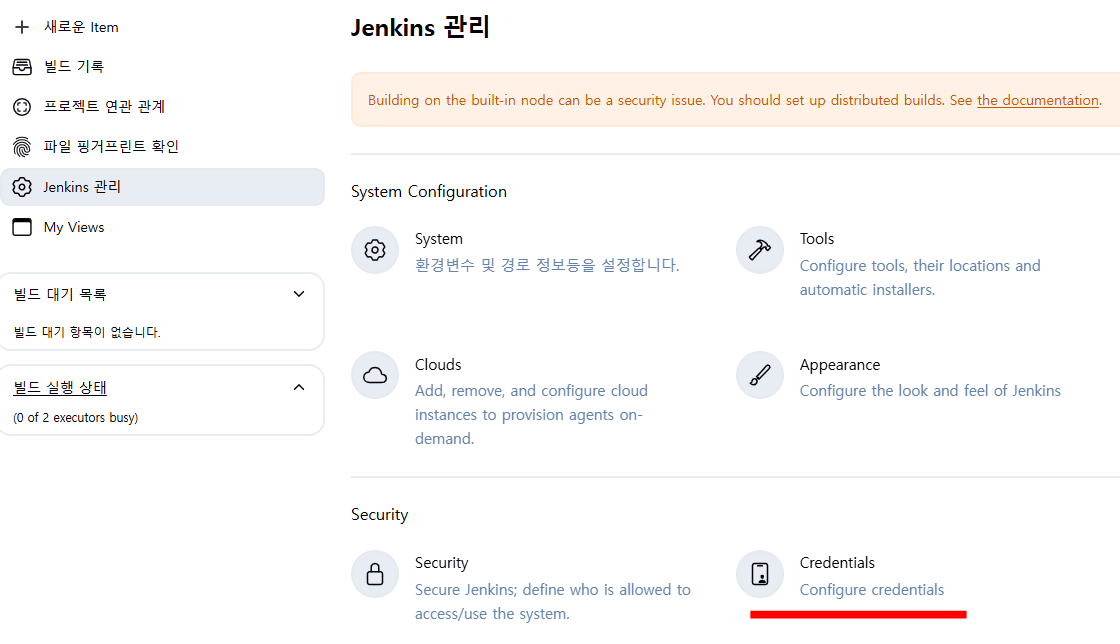Click the 빌드 대기 목록 heading

tap(60, 294)
